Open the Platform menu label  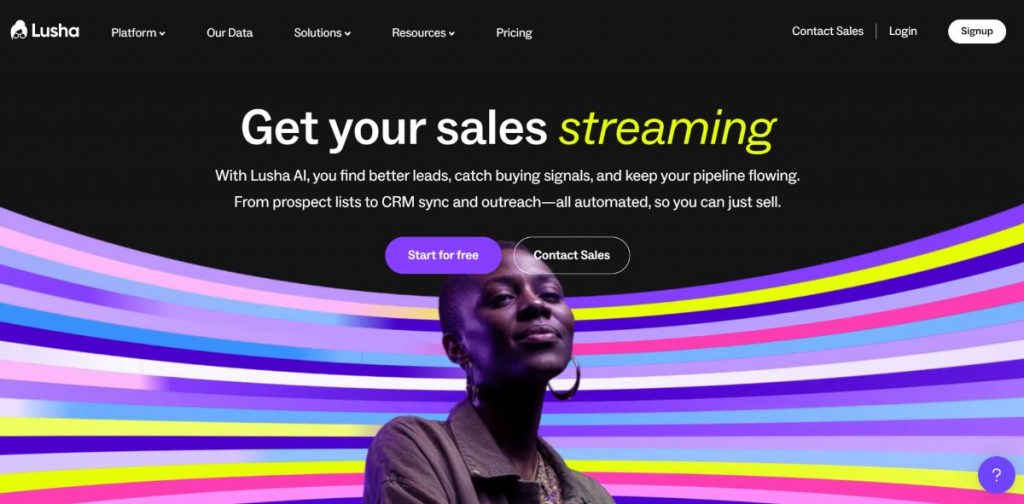[x=134, y=33]
